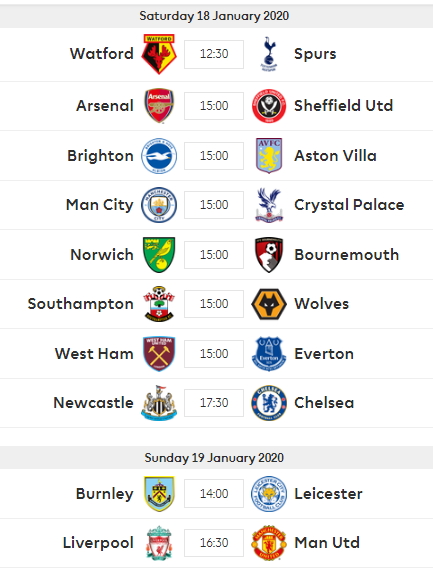Click the Everton team name
The height and width of the screenshot is (571, 433).
324,354
